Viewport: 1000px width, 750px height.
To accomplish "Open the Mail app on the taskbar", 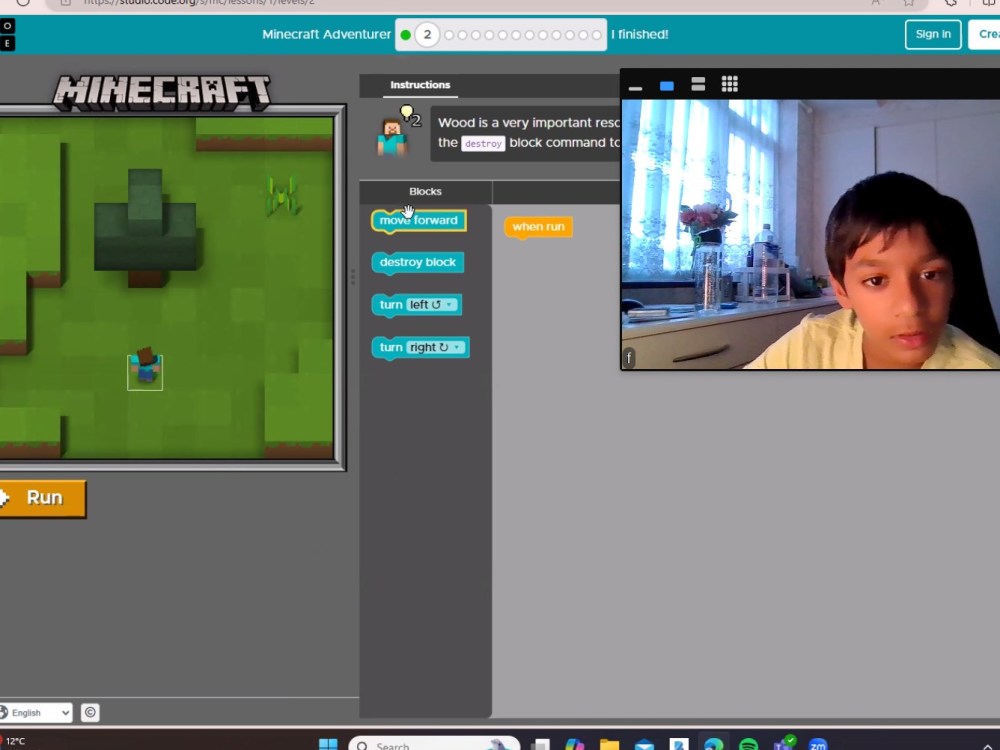I will pos(644,744).
